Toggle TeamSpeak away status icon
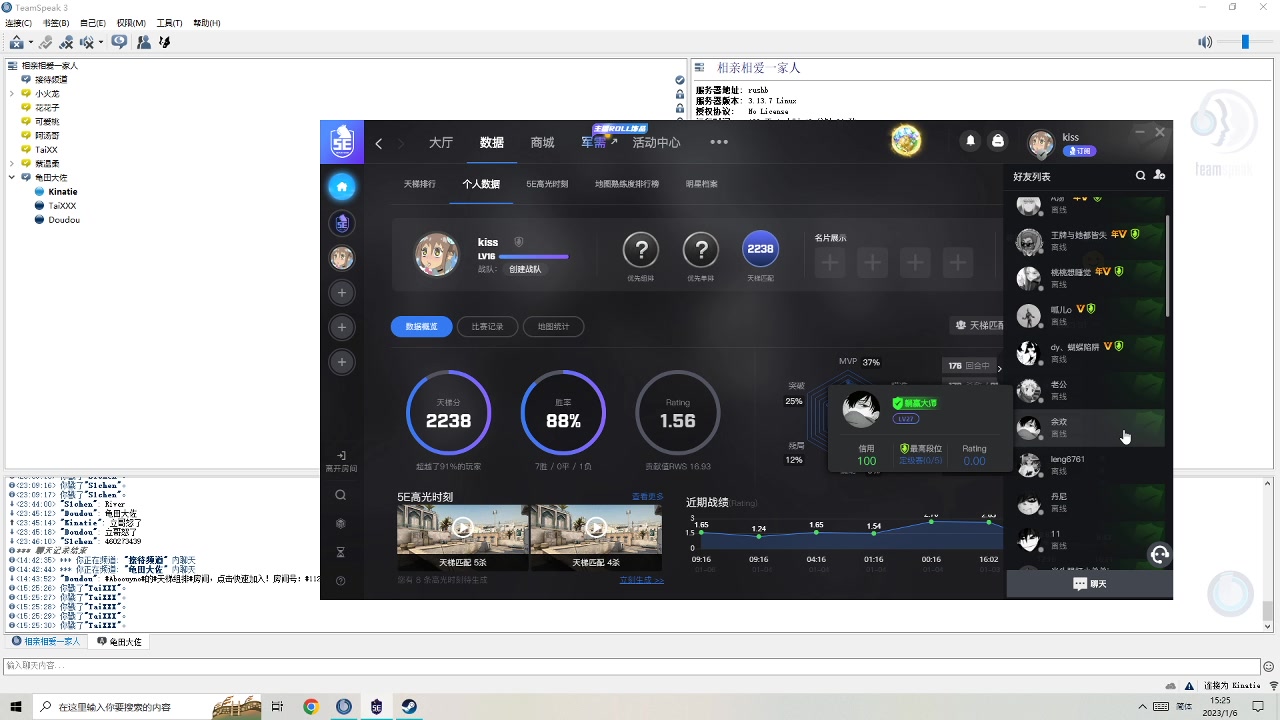Image resolution: width=1280 pixels, height=720 pixels. click(x=119, y=42)
